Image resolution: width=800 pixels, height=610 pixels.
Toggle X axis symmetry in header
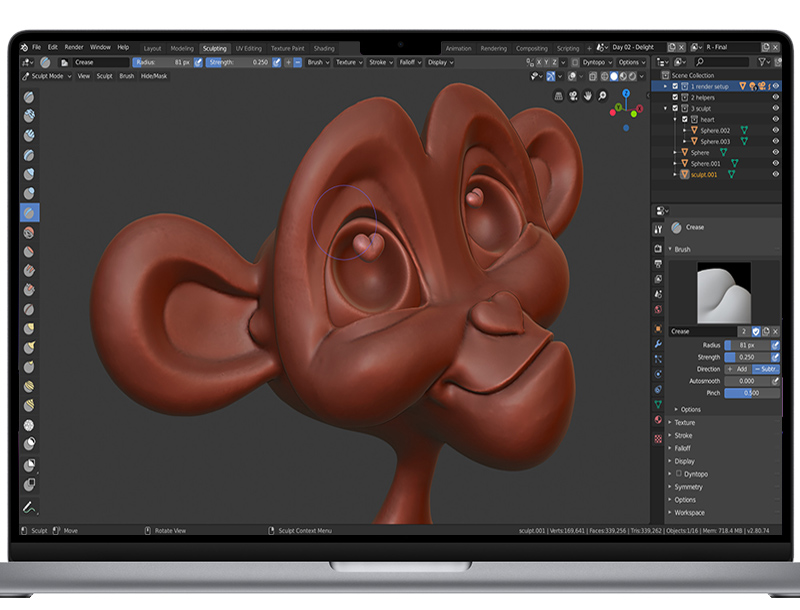coord(539,62)
